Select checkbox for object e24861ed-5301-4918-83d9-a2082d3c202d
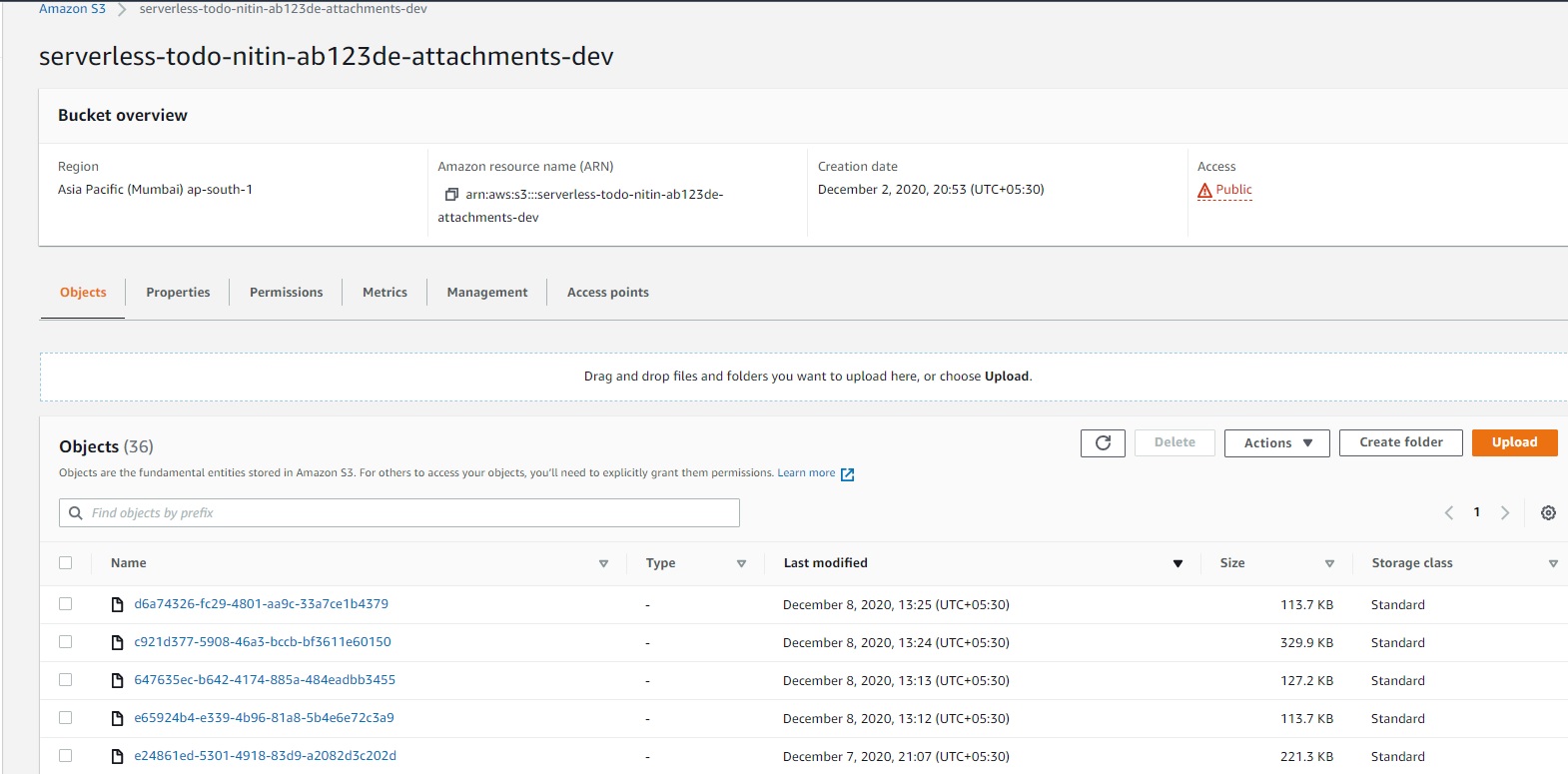 66,756
